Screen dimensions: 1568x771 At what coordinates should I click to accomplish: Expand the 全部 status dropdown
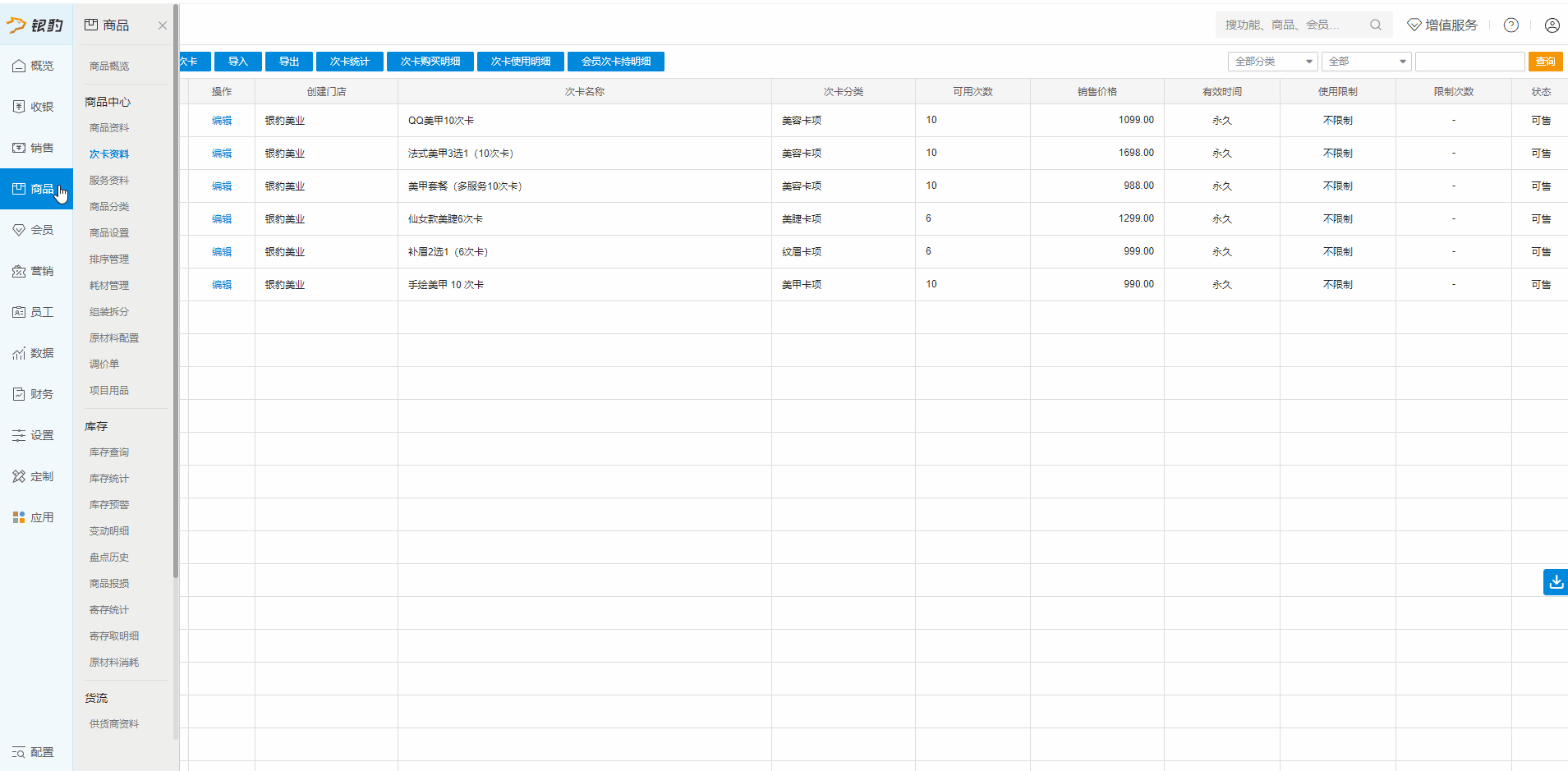1366,62
